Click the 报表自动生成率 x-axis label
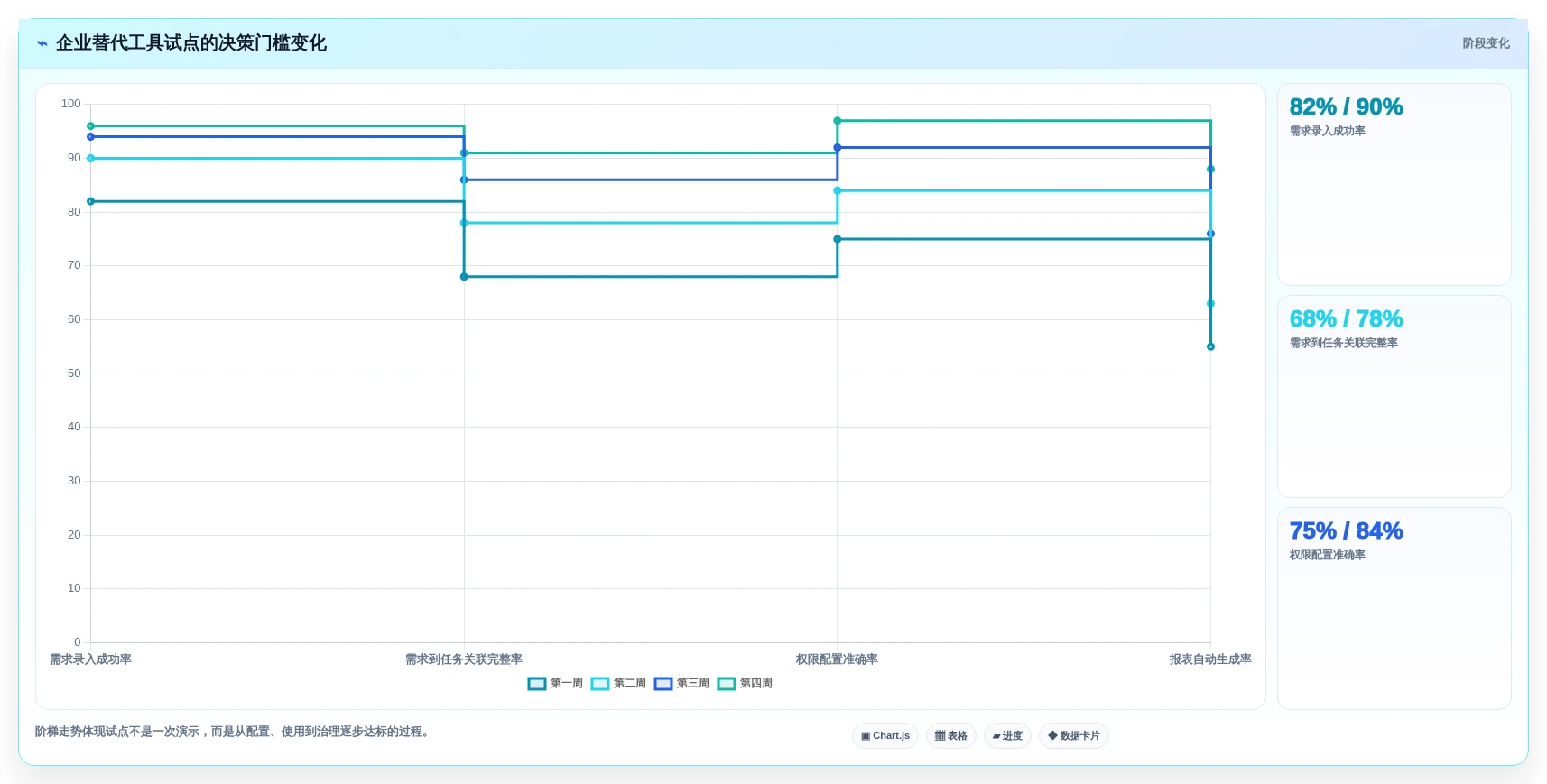This screenshot has width=1547, height=784. point(1210,659)
